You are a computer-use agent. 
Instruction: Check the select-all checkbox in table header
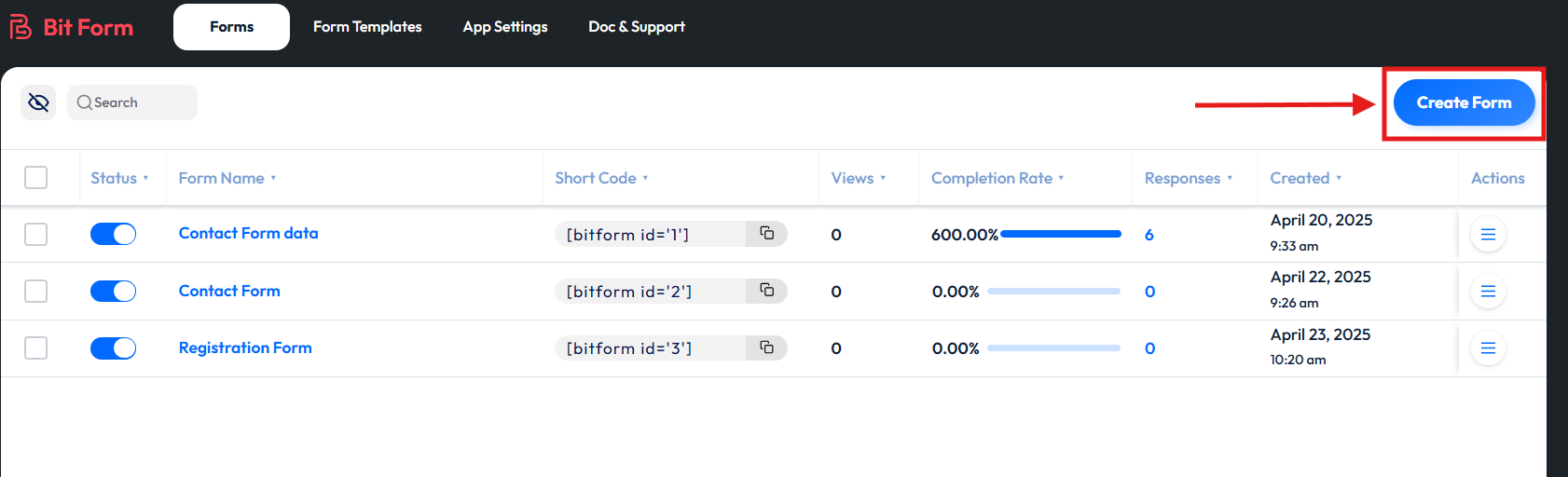click(x=36, y=177)
